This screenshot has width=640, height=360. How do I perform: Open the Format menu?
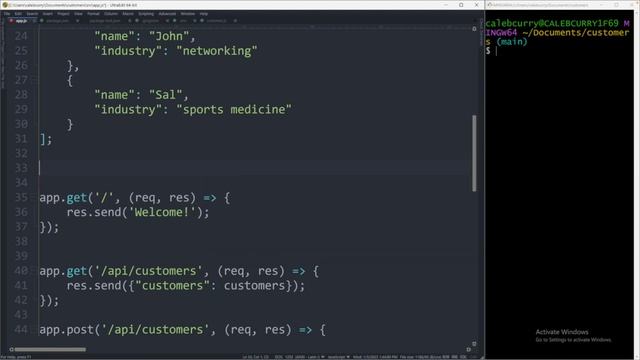click(93, 14)
